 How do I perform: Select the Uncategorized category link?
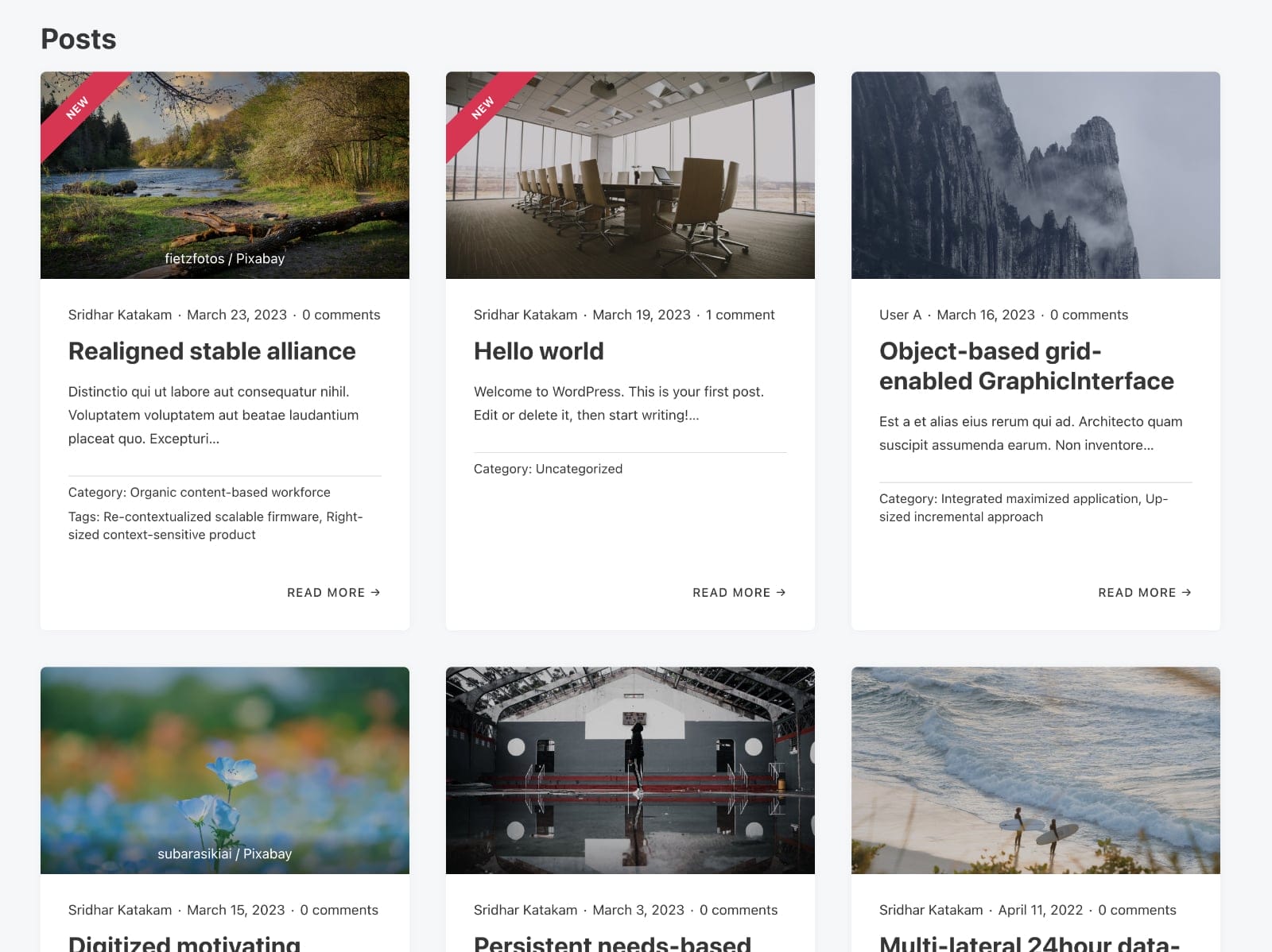pos(579,469)
